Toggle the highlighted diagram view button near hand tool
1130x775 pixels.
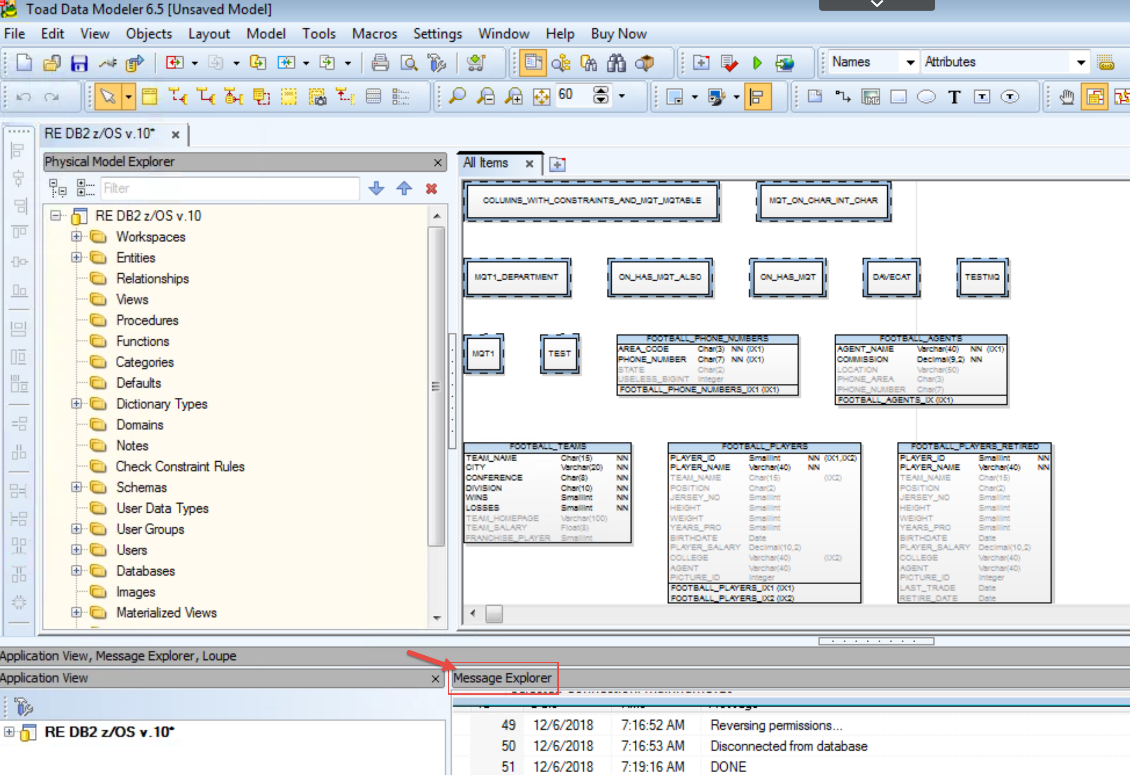pos(1095,97)
